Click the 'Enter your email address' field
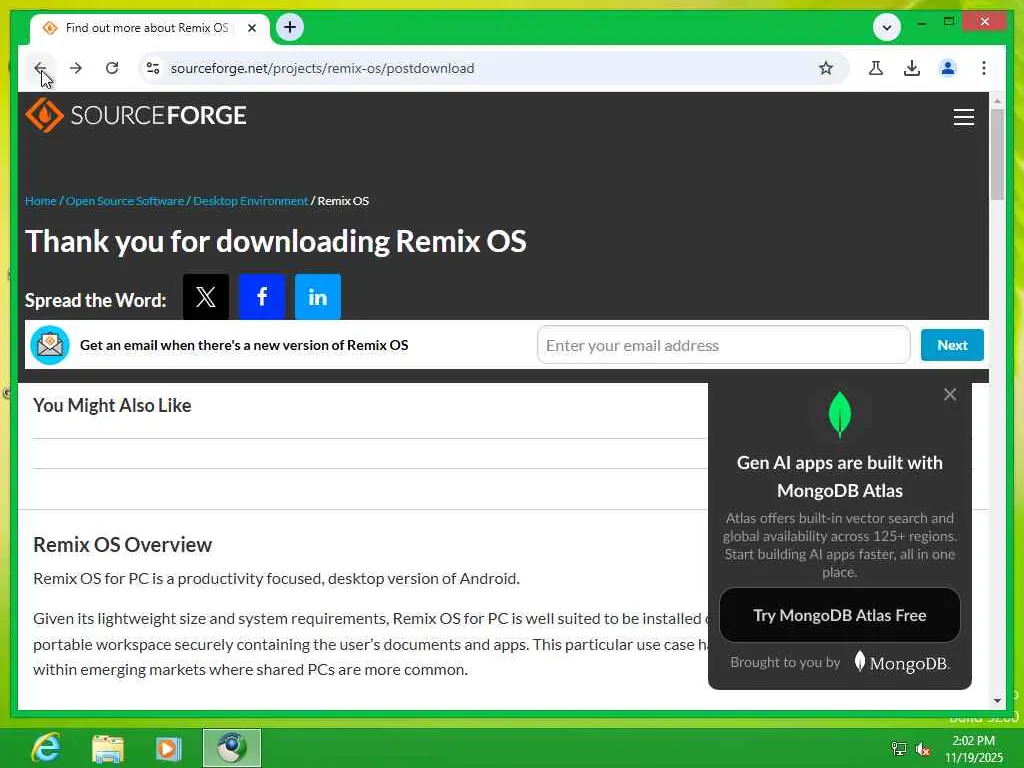The width and height of the screenshot is (1024, 768). click(724, 345)
